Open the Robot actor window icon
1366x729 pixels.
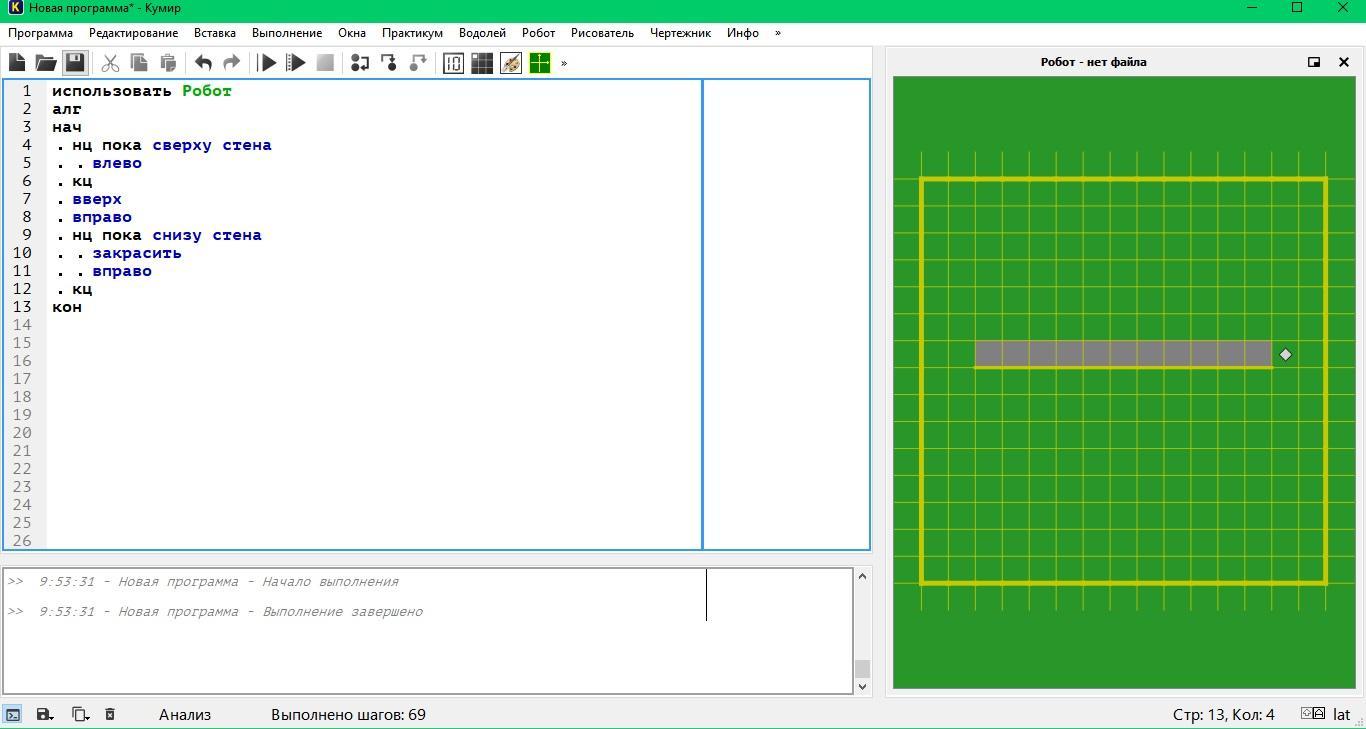482,63
